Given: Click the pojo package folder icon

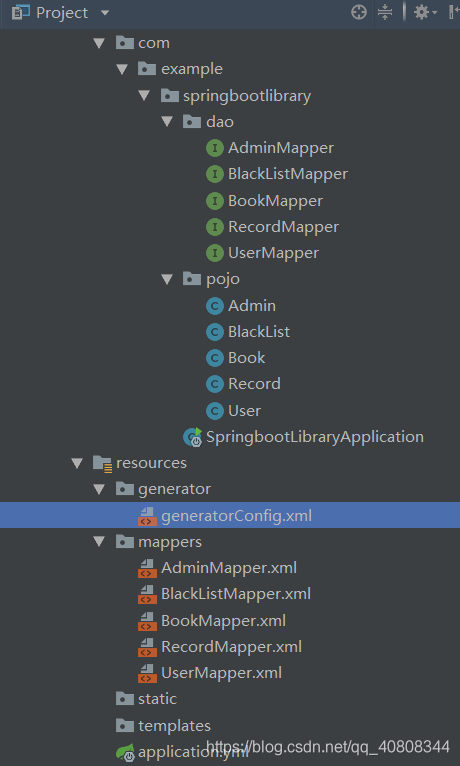Looking at the screenshot, I should click(192, 279).
